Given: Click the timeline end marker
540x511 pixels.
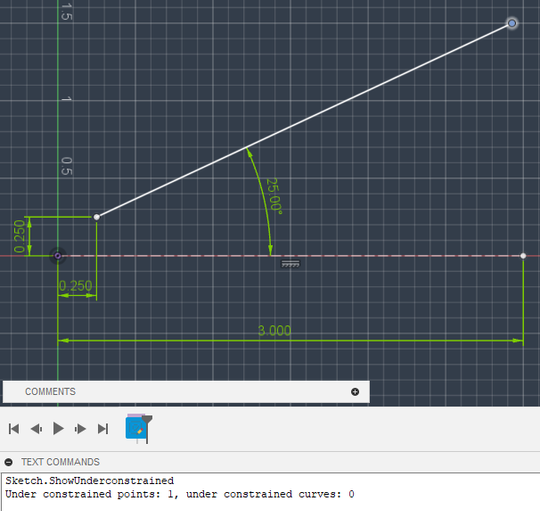Looking at the screenshot, I should tap(147, 429).
